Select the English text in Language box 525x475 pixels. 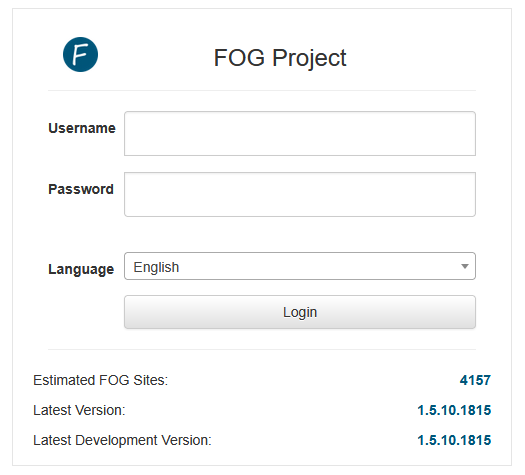tap(156, 267)
